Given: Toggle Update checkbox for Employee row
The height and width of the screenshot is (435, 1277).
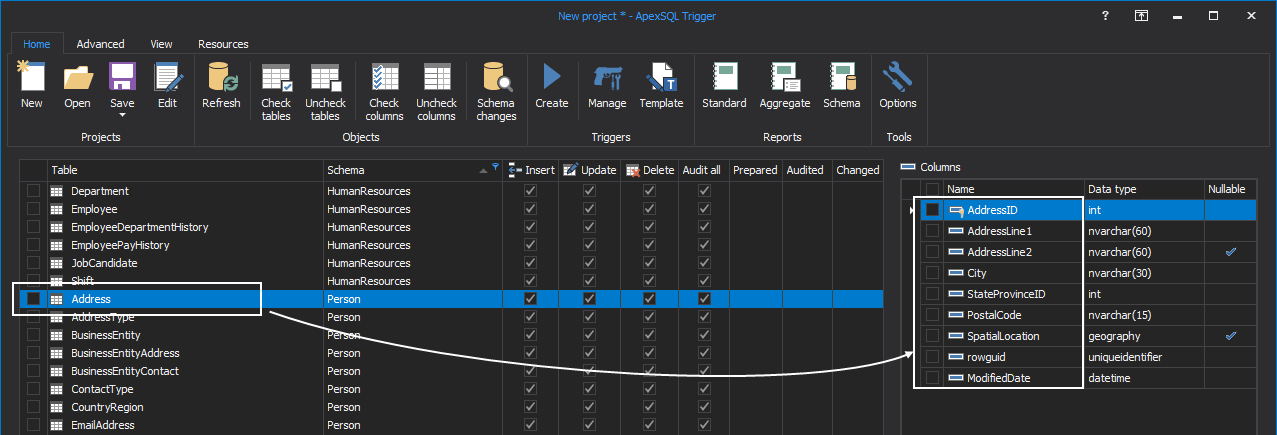Looking at the screenshot, I should click(589, 209).
